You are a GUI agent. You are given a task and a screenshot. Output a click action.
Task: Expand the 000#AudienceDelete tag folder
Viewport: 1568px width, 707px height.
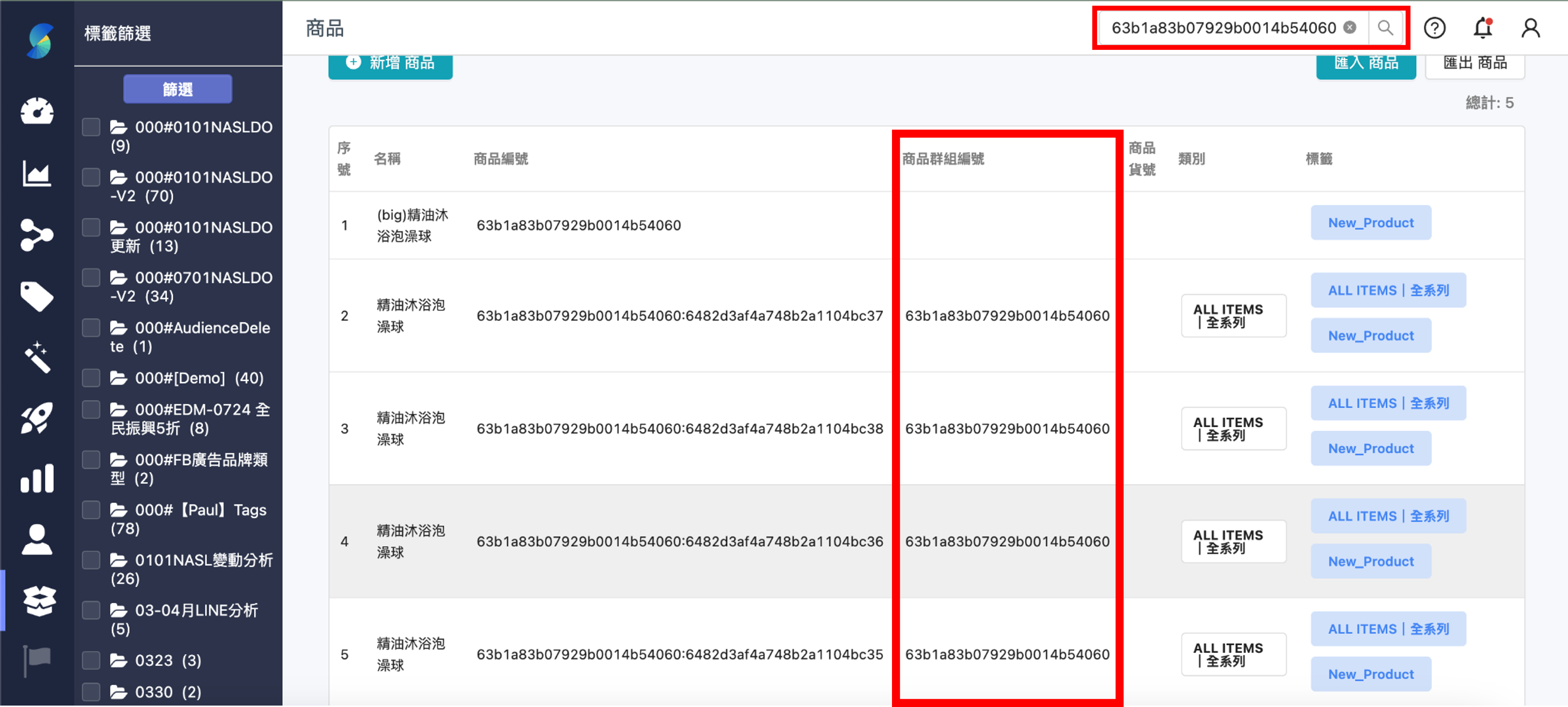click(119, 328)
